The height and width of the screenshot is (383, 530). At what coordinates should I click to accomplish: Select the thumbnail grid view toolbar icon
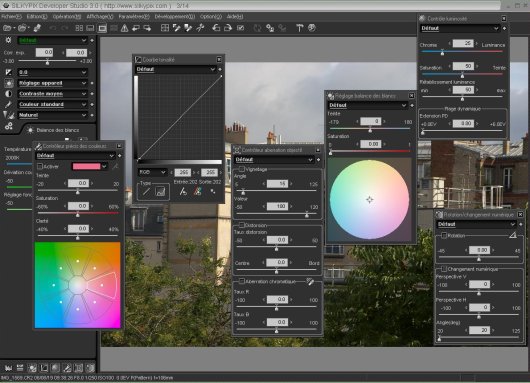[x=79, y=28]
